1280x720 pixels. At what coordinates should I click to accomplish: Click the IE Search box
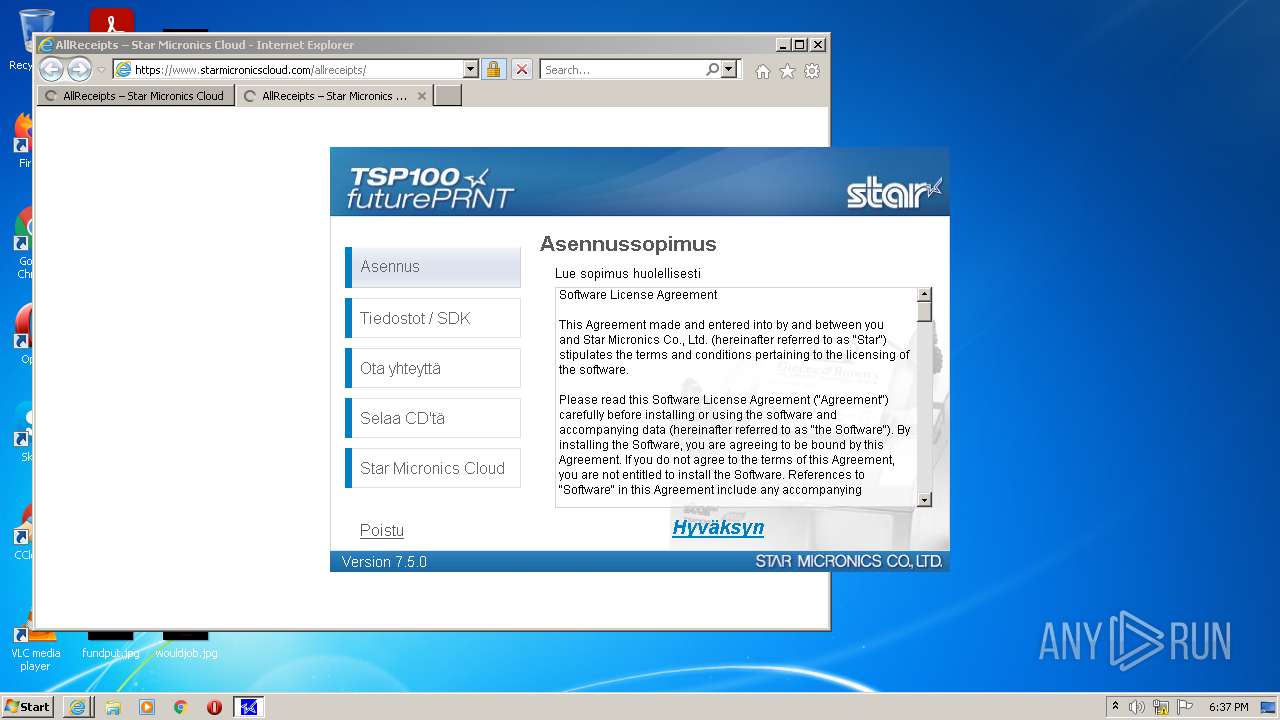(622, 70)
